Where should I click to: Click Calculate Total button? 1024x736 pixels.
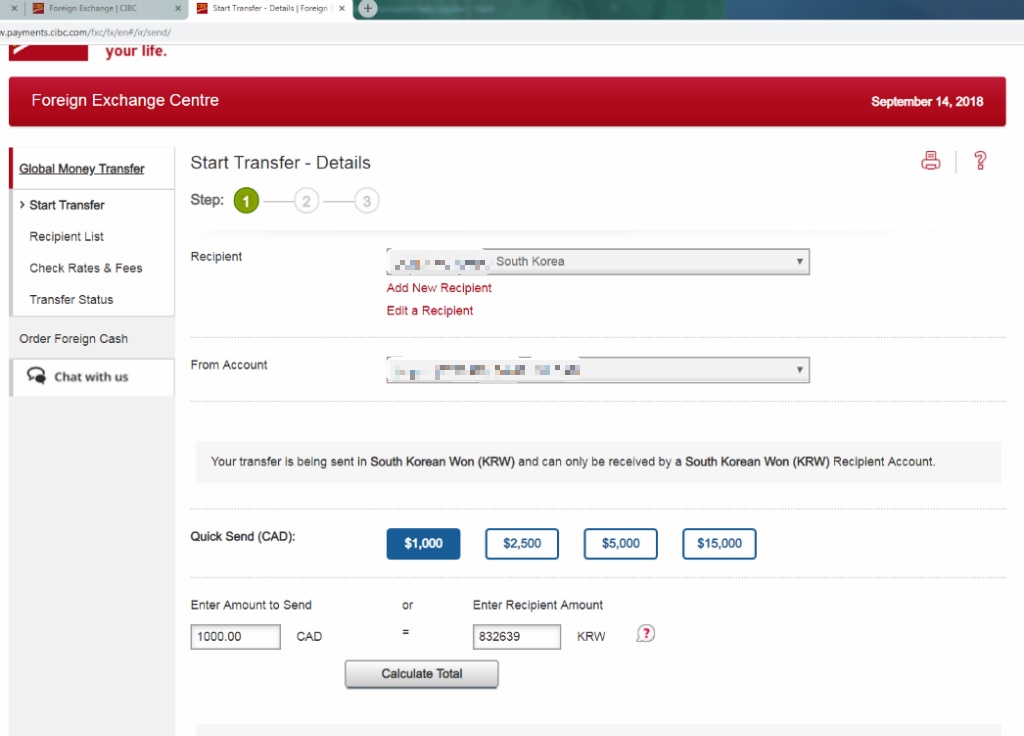[421, 674]
